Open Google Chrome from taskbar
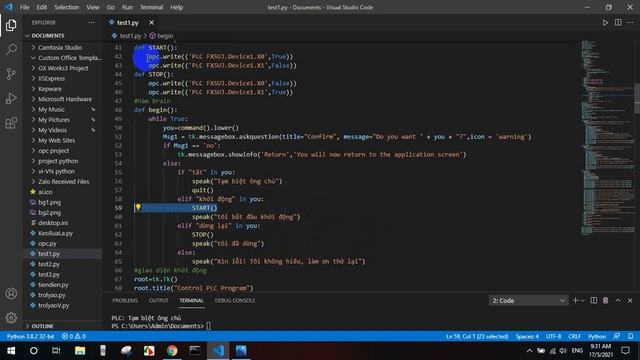Image resolution: width=640 pixels, height=360 pixels. pyautogui.click(x=172, y=351)
